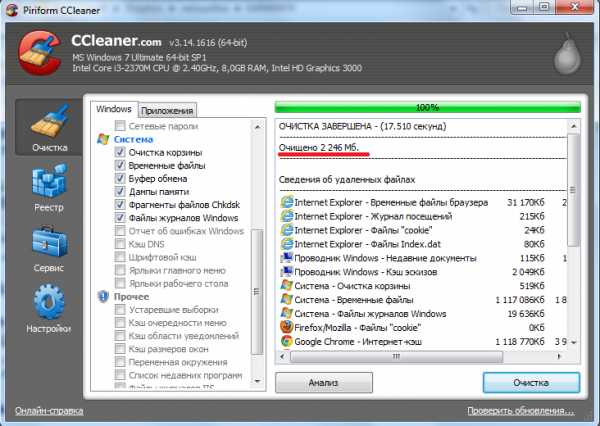Select Firefox/Mozilla - Файлы cookie row text

[357, 328]
